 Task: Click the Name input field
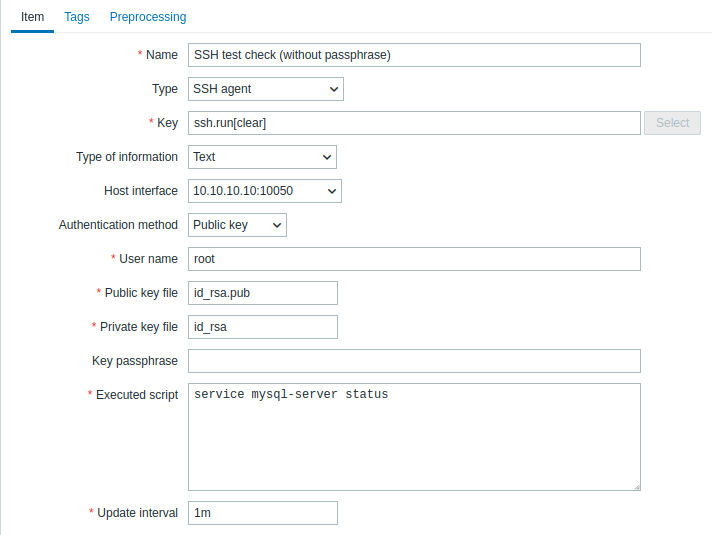click(414, 55)
